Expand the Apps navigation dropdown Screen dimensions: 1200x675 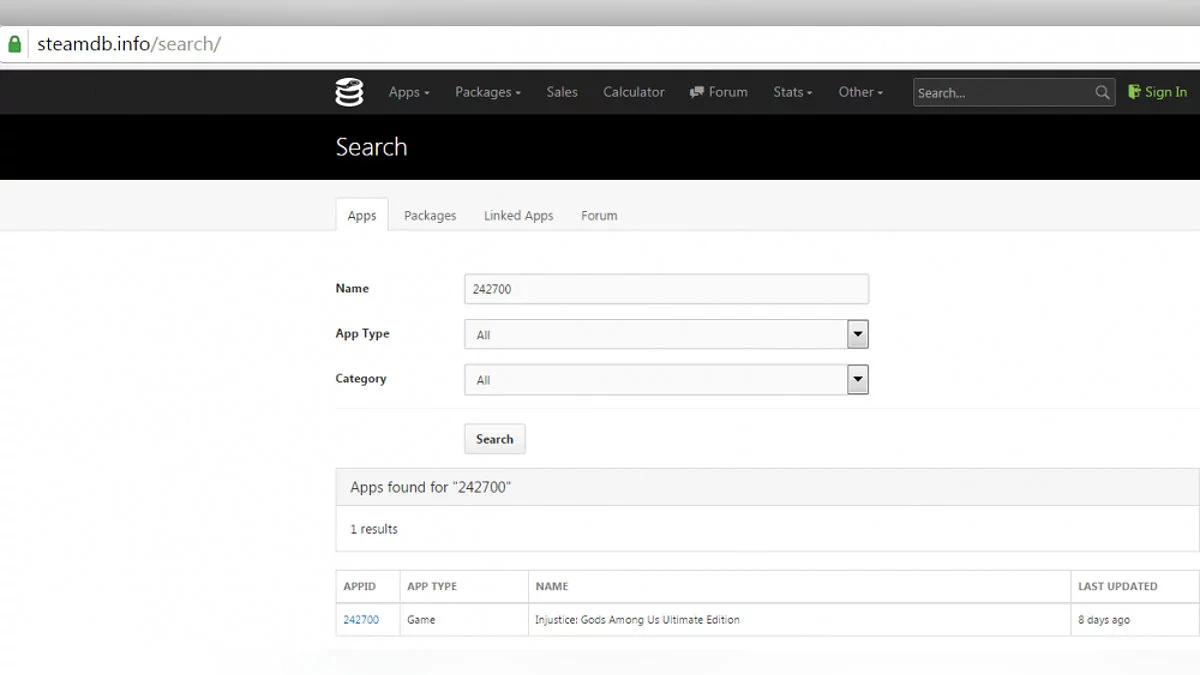(409, 92)
